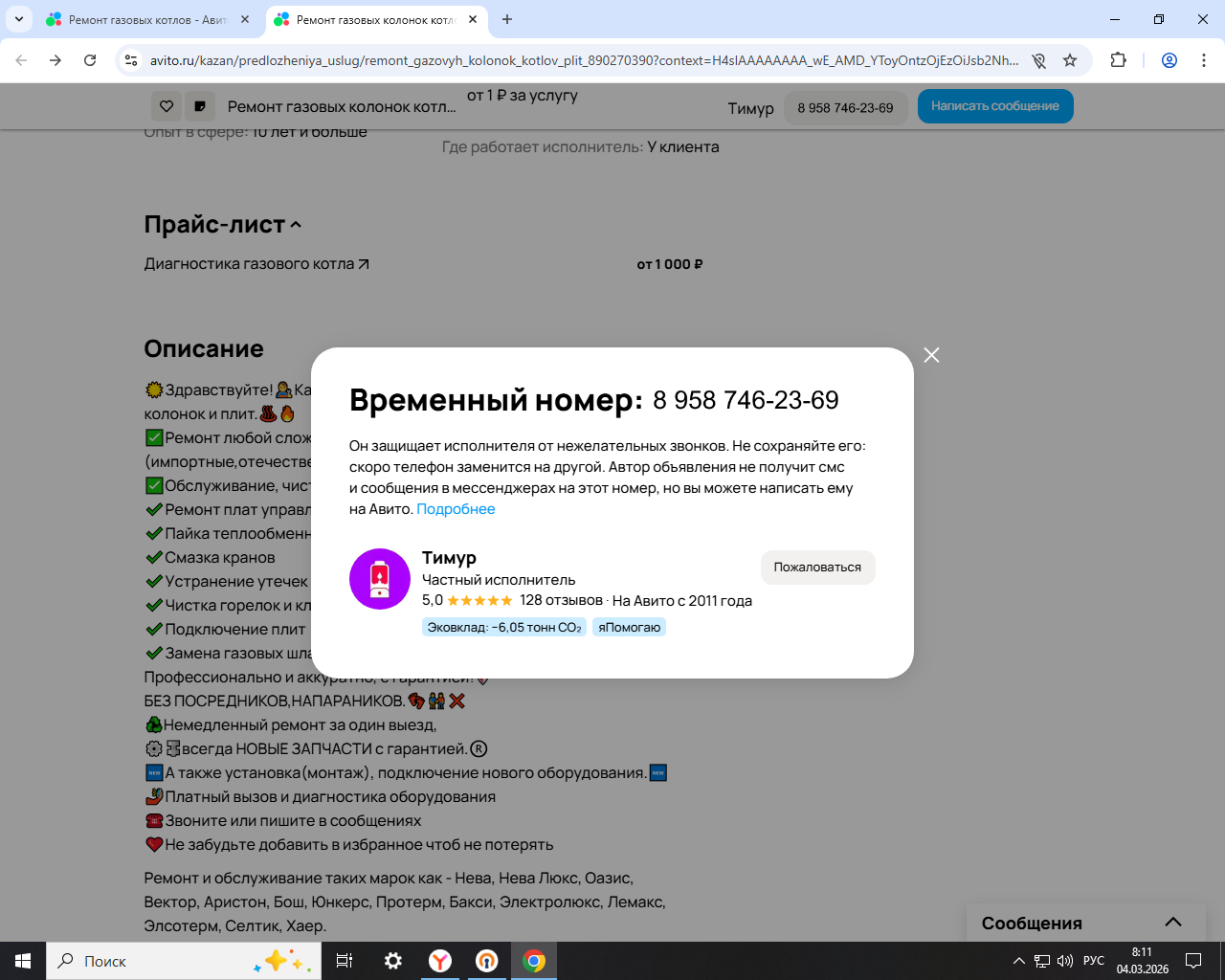
Task: Open clock showing 8:11 04.03.2026
Action: point(1142,961)
